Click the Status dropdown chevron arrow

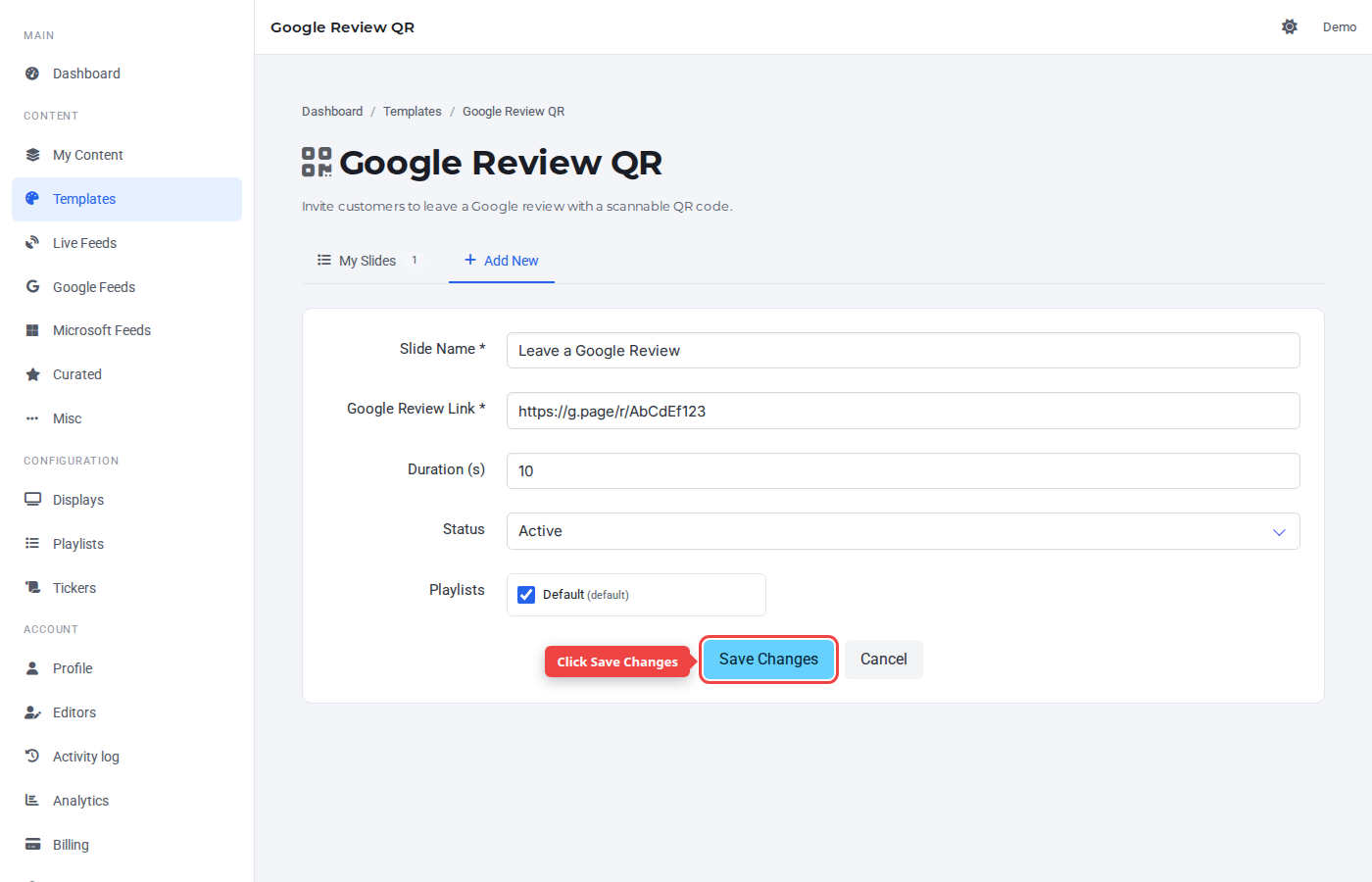point(1279,532)
